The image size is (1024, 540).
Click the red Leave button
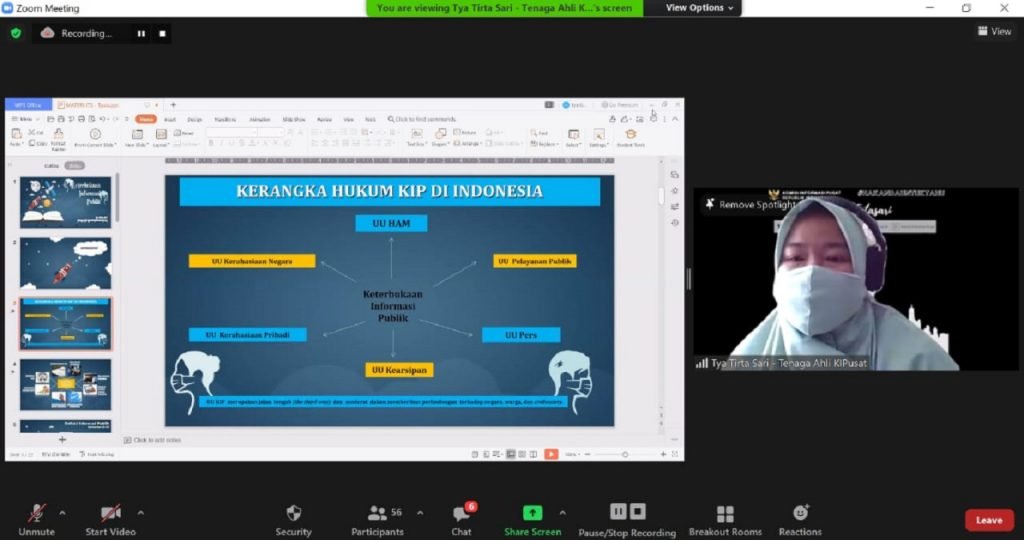988,520
